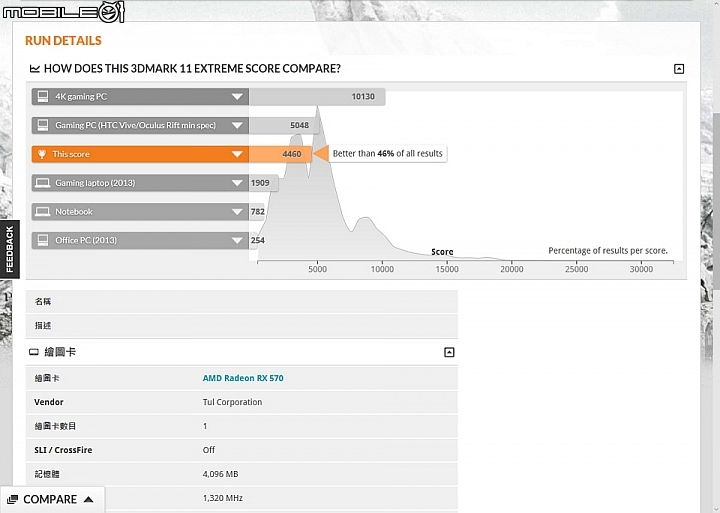
Task: Click the Mobile01 logo
Action: pos(63,11)
